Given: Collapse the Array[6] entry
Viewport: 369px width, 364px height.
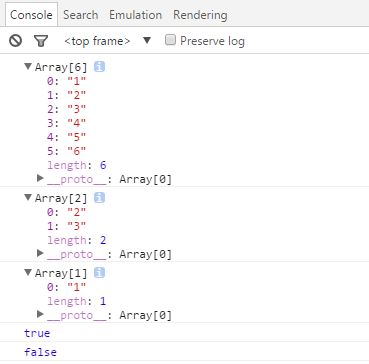Looking at the screenshot, I should (x=28, y=66).
